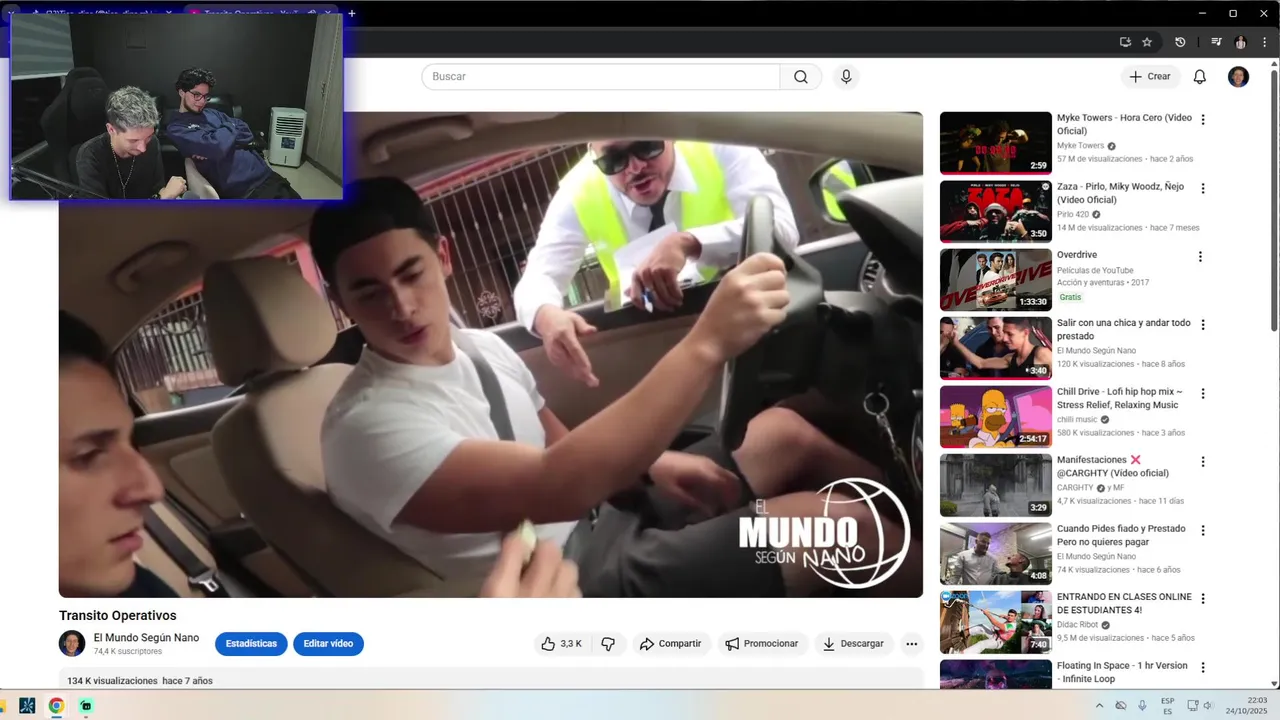The image size is (1280, 720).
Task: Open Chrome media controls icon
Action: click(1216, 42)
